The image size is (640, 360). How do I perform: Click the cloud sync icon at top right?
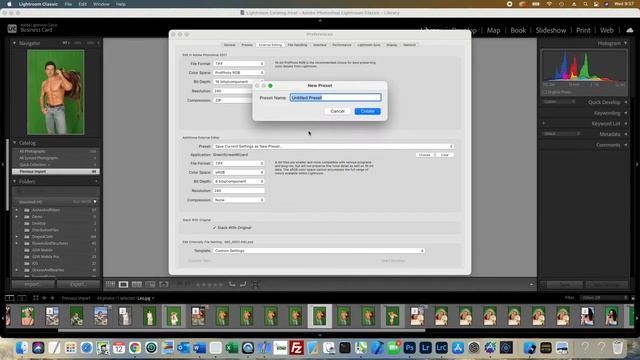629,30
